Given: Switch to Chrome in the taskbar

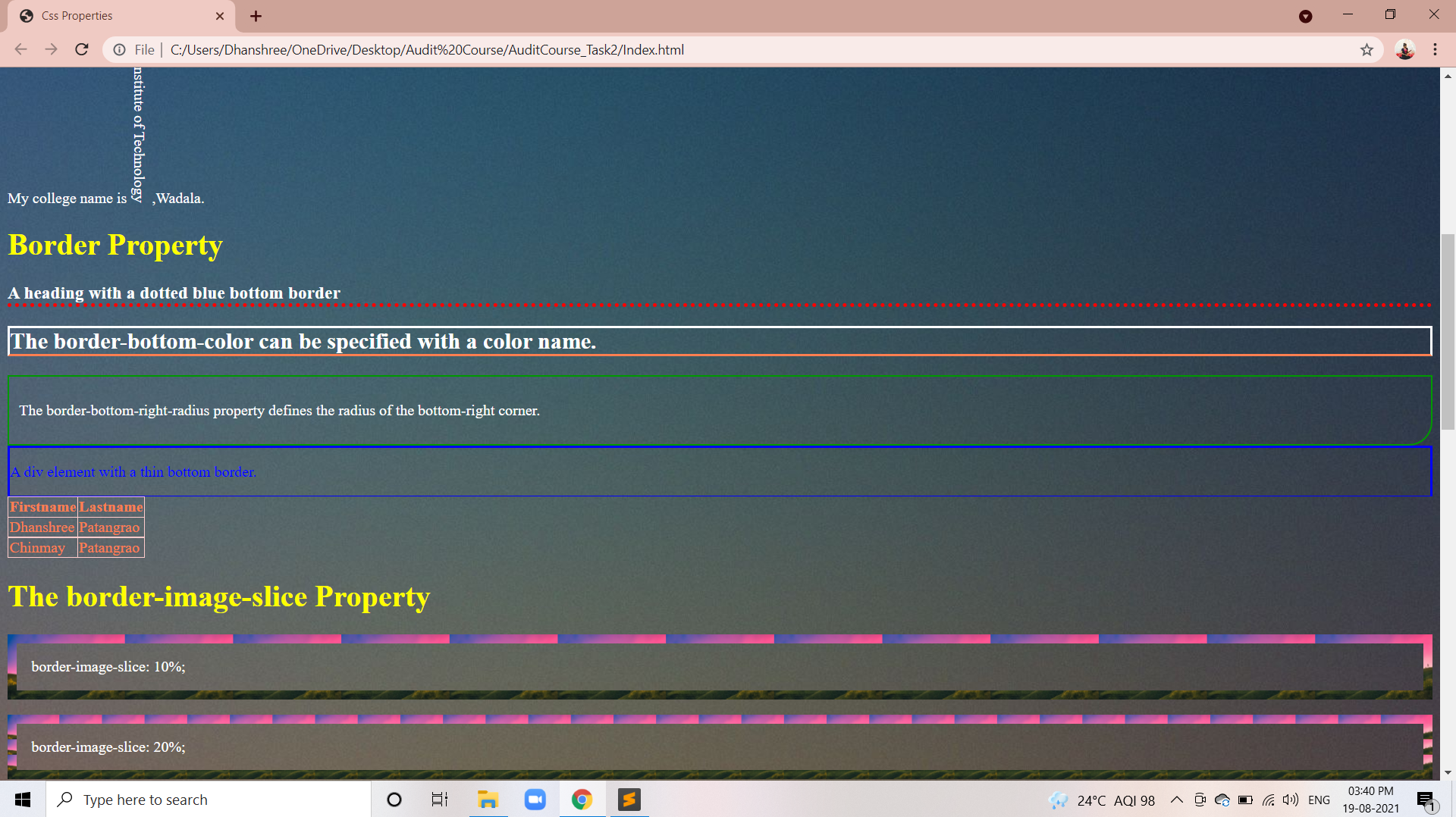Looking at the screenshot, I should [582, 800].
